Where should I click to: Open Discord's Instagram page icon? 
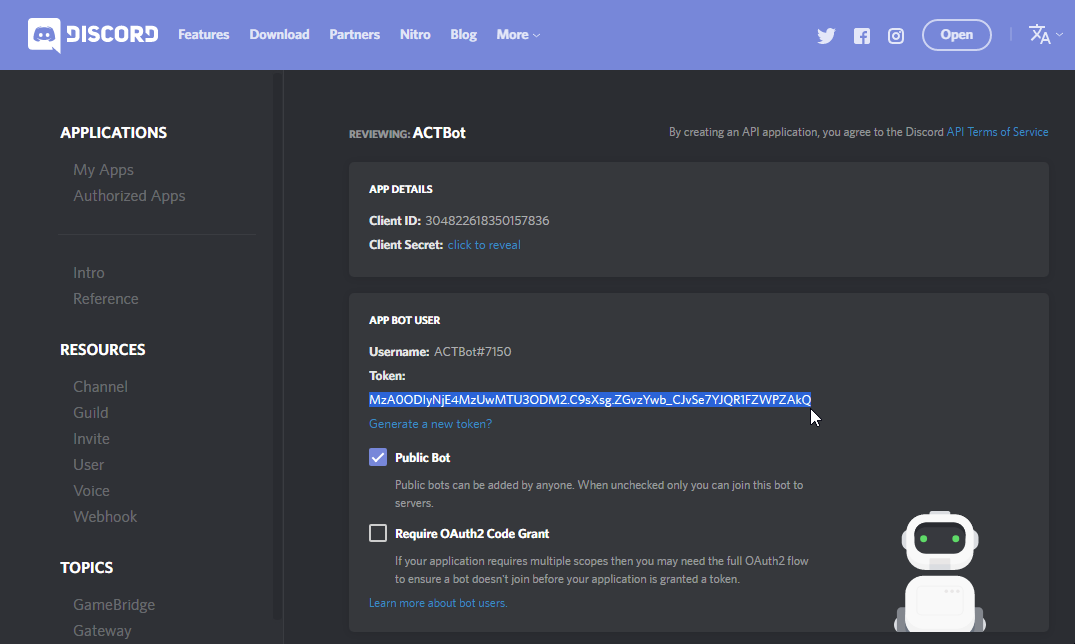coord(895,36)
